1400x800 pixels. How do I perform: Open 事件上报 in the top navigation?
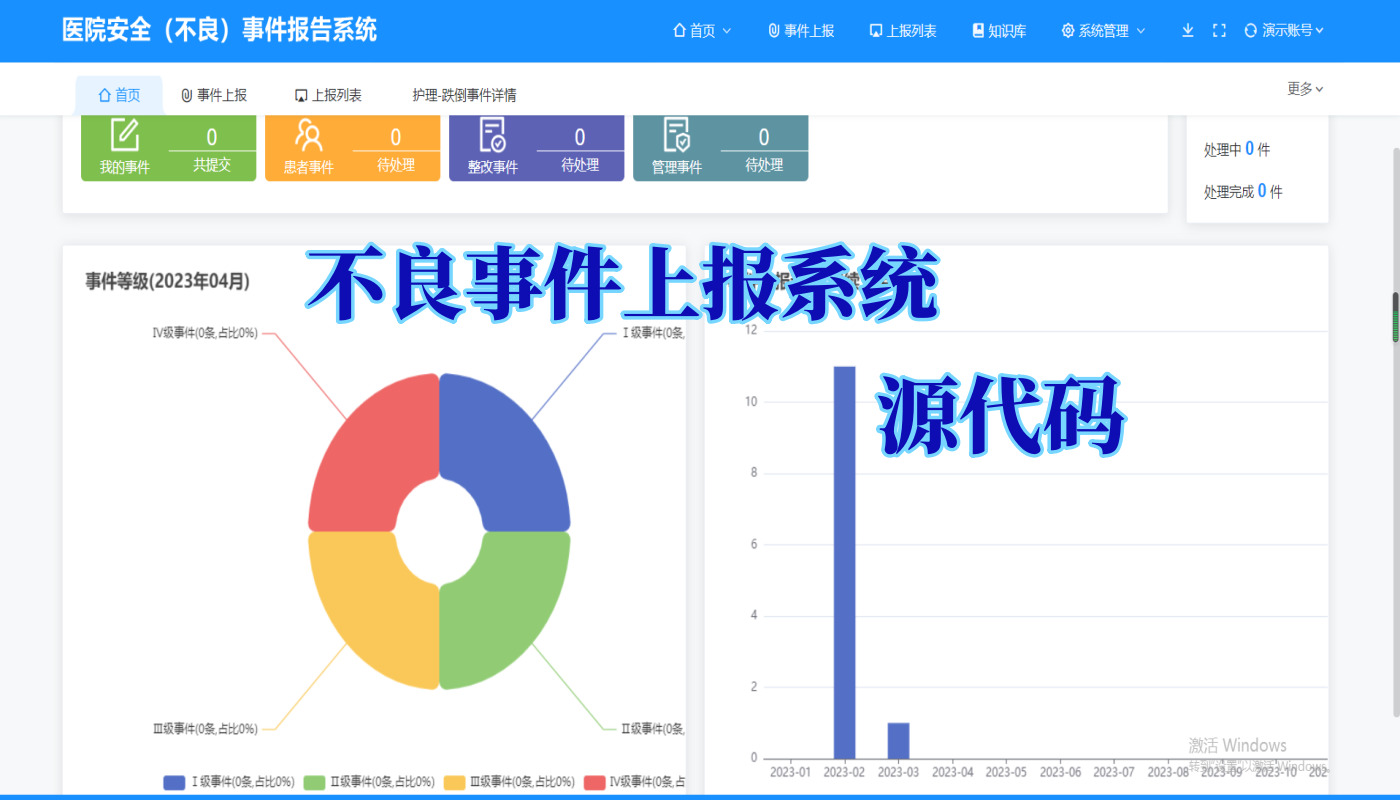801,31
